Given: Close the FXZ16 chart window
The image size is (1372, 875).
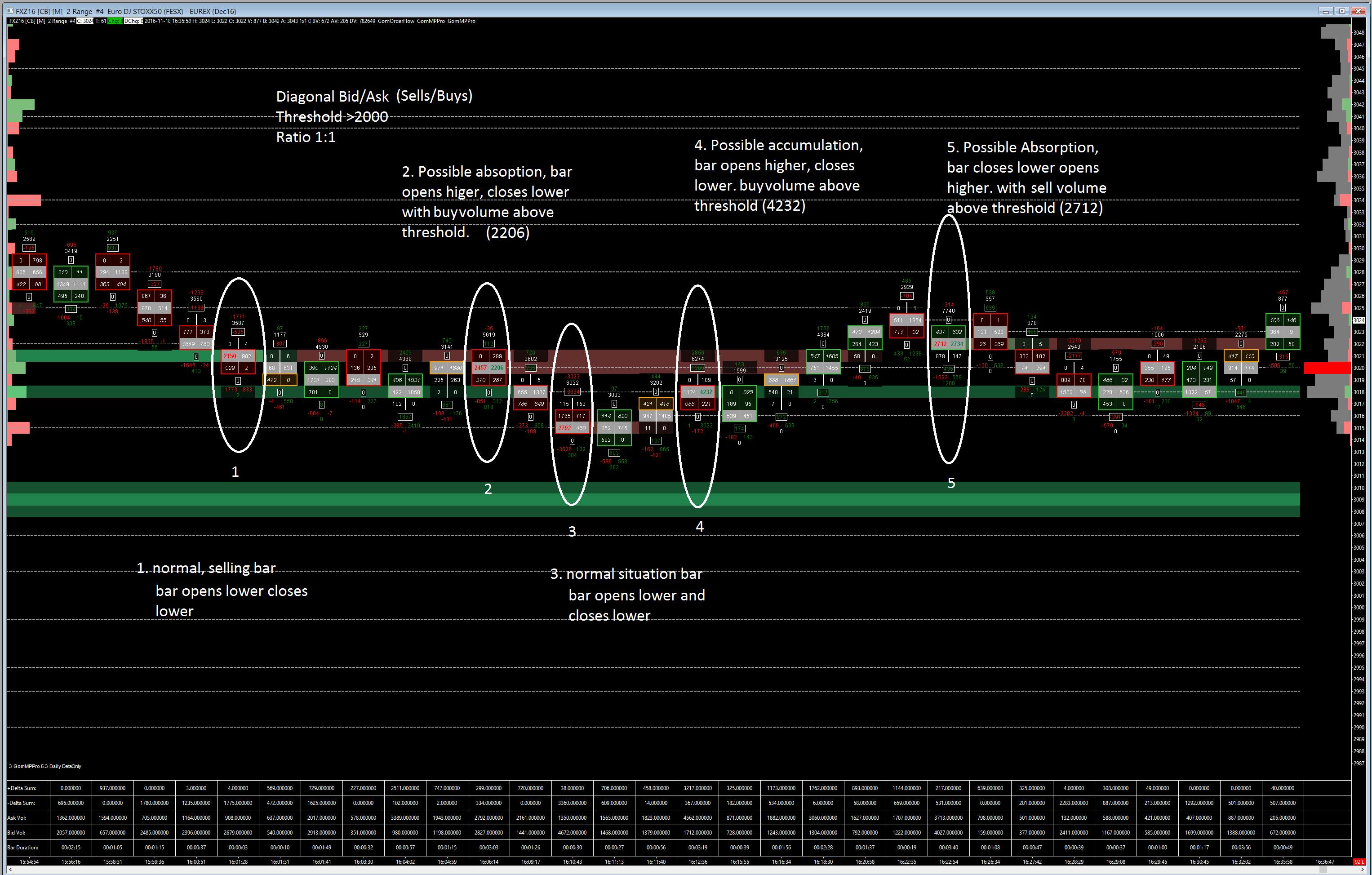Looking at the screenshot, I should point(1359,11).
